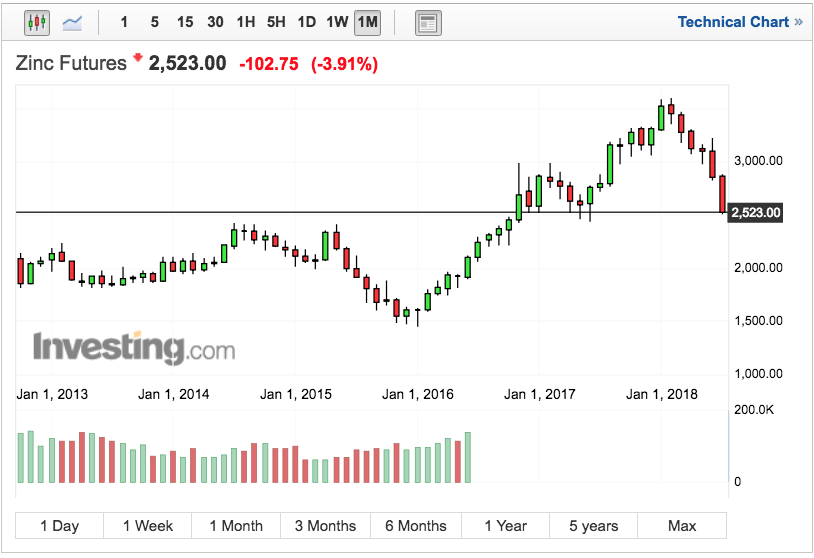The image size is (814, 558).
Task: Select the 1M monthly interval
Action: tap(368, 23)
